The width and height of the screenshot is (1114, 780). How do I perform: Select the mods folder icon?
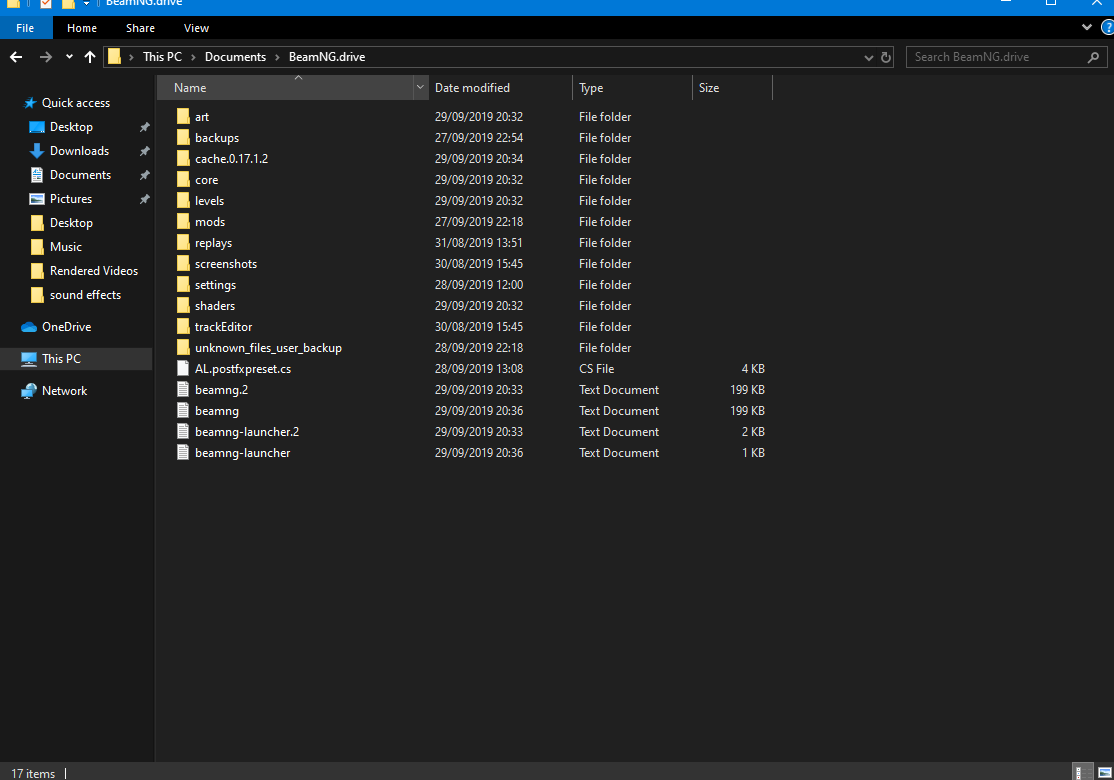[183, 222]
